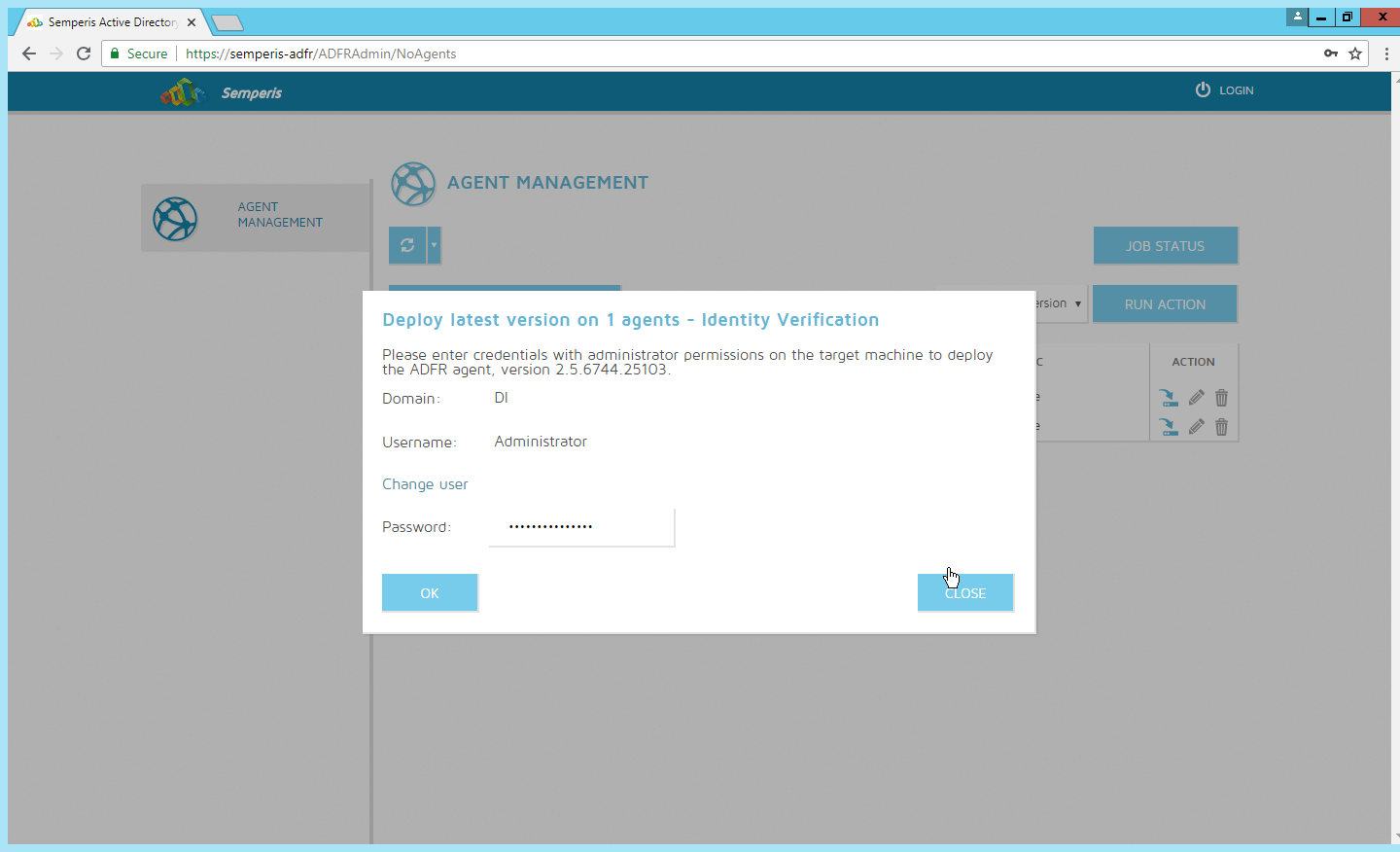The image size is (1400, 852).
Task: Click the Administrator username text
Action: [541, 442]
